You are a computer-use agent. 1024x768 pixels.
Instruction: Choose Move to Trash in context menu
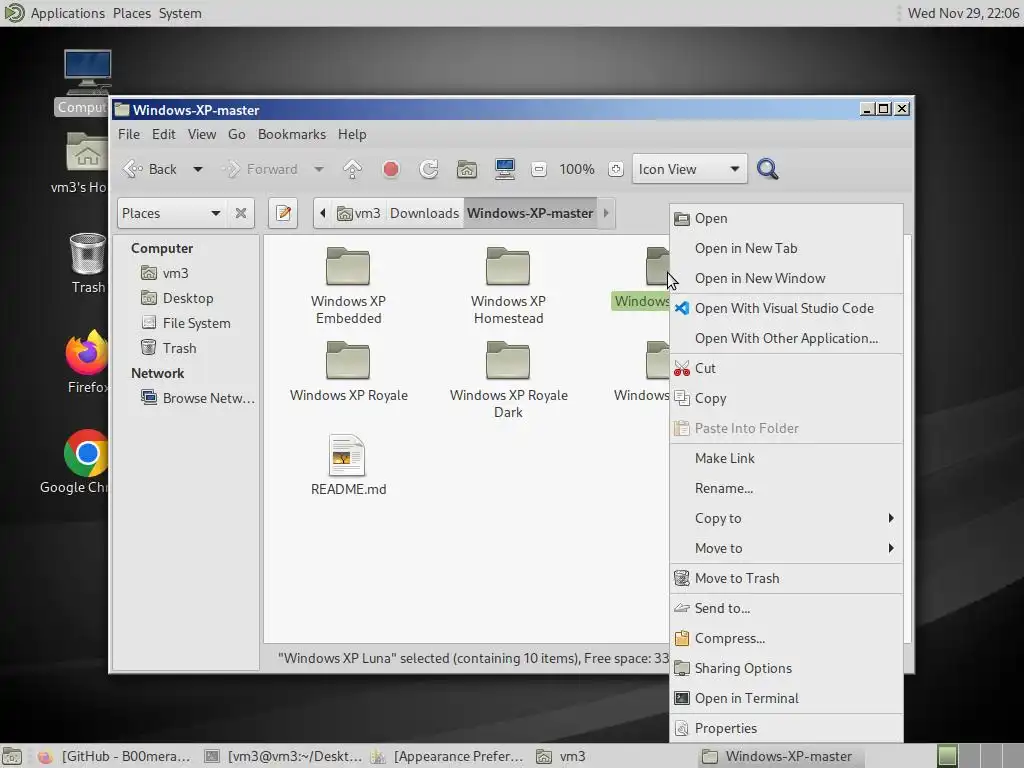[786, 579]
